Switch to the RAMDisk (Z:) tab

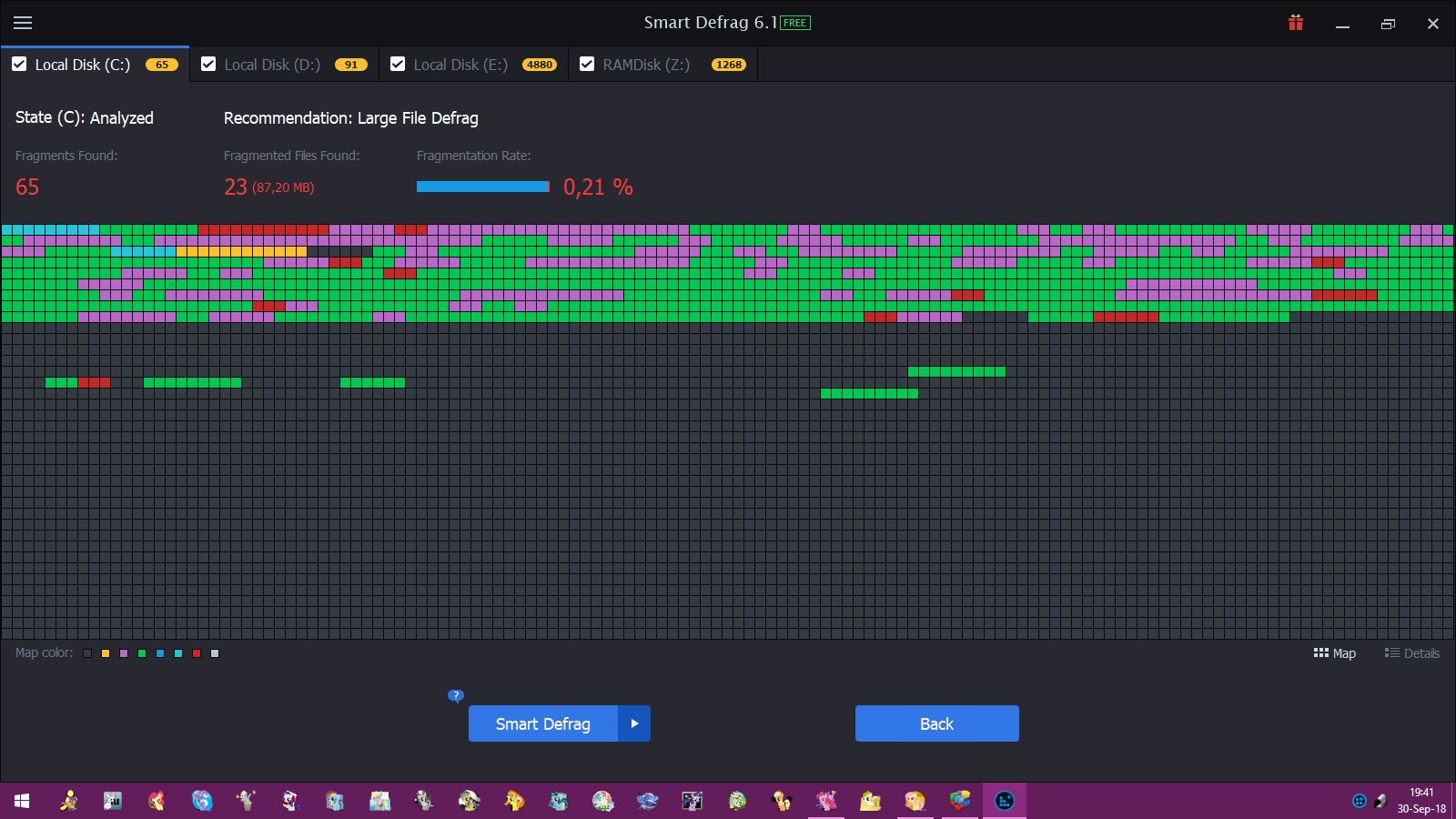[662, 65]
